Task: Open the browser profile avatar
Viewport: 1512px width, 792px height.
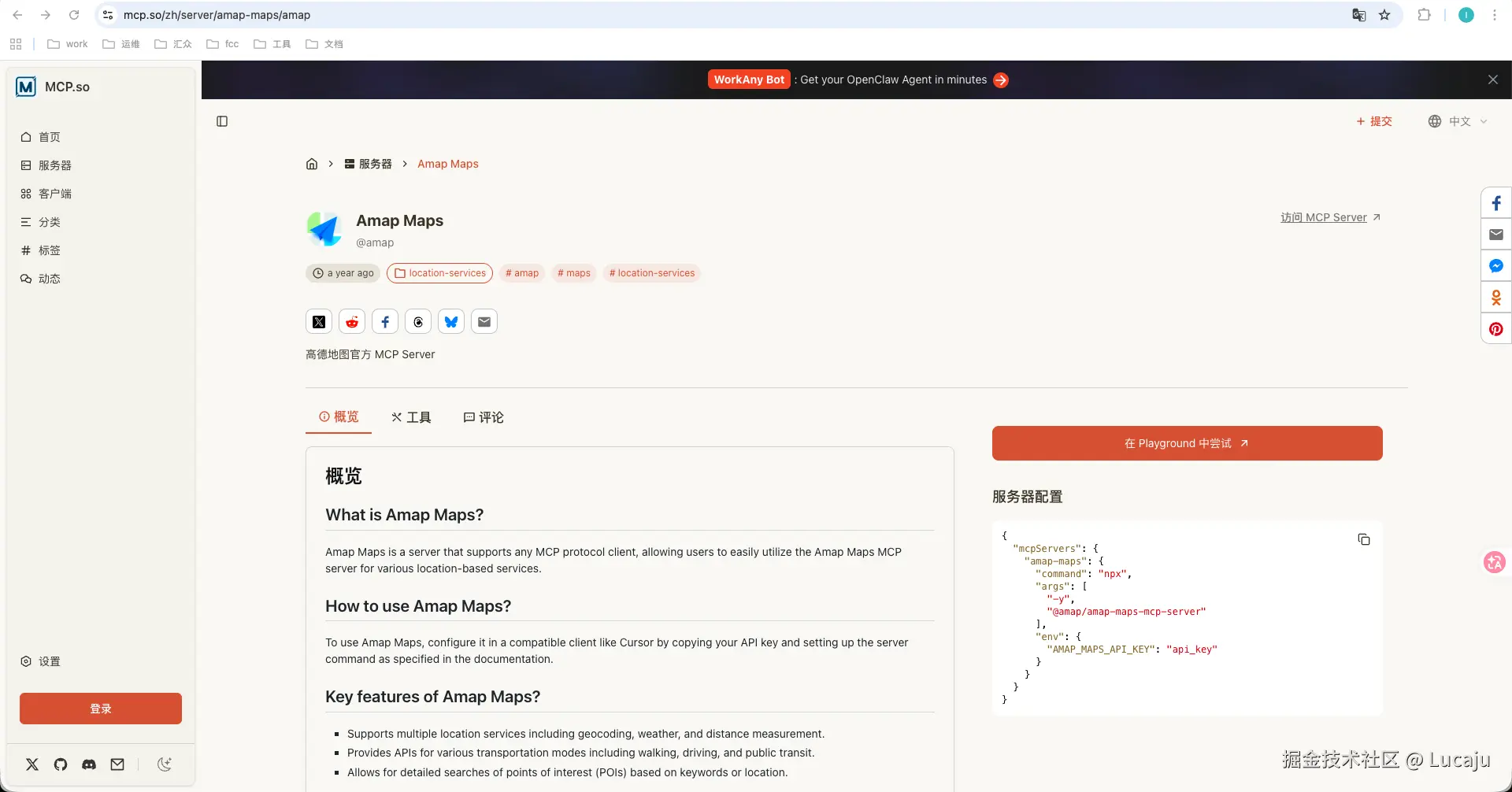Action: click(x=1466, y=15)
